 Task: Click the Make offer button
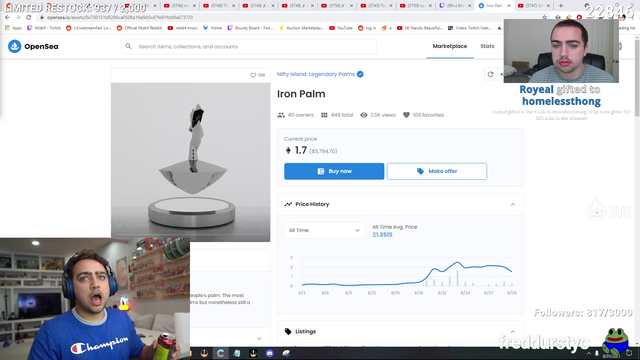tap(437, 171)
